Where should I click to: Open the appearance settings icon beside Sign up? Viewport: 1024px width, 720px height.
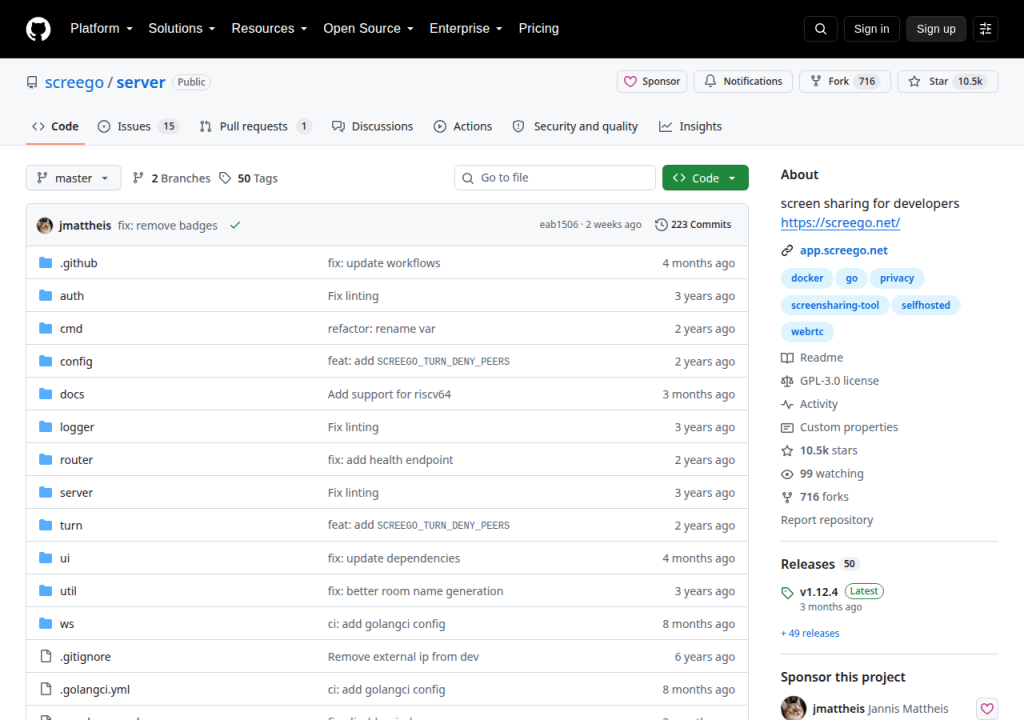(x=985, y=29)
